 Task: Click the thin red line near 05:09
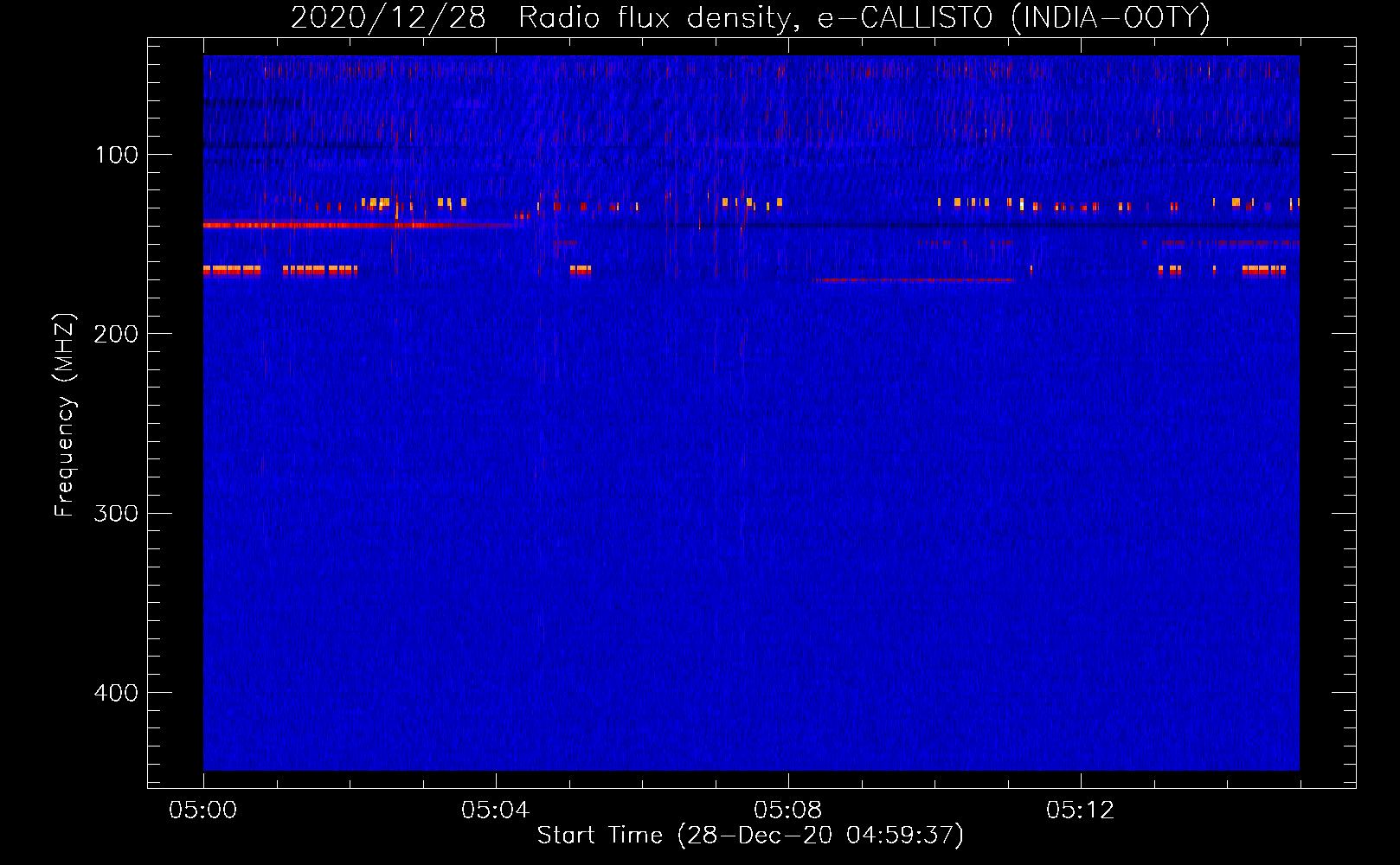[x=915, y=280]
